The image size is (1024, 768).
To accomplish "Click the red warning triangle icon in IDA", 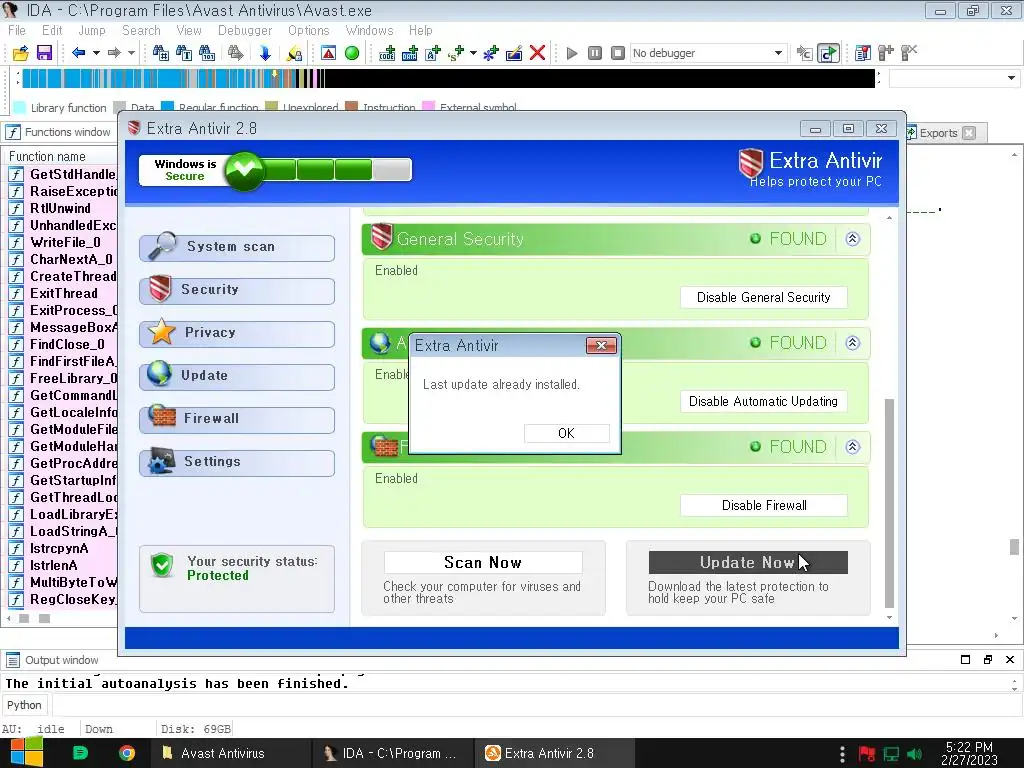I will pyautogui.click(x=328, y=53).
